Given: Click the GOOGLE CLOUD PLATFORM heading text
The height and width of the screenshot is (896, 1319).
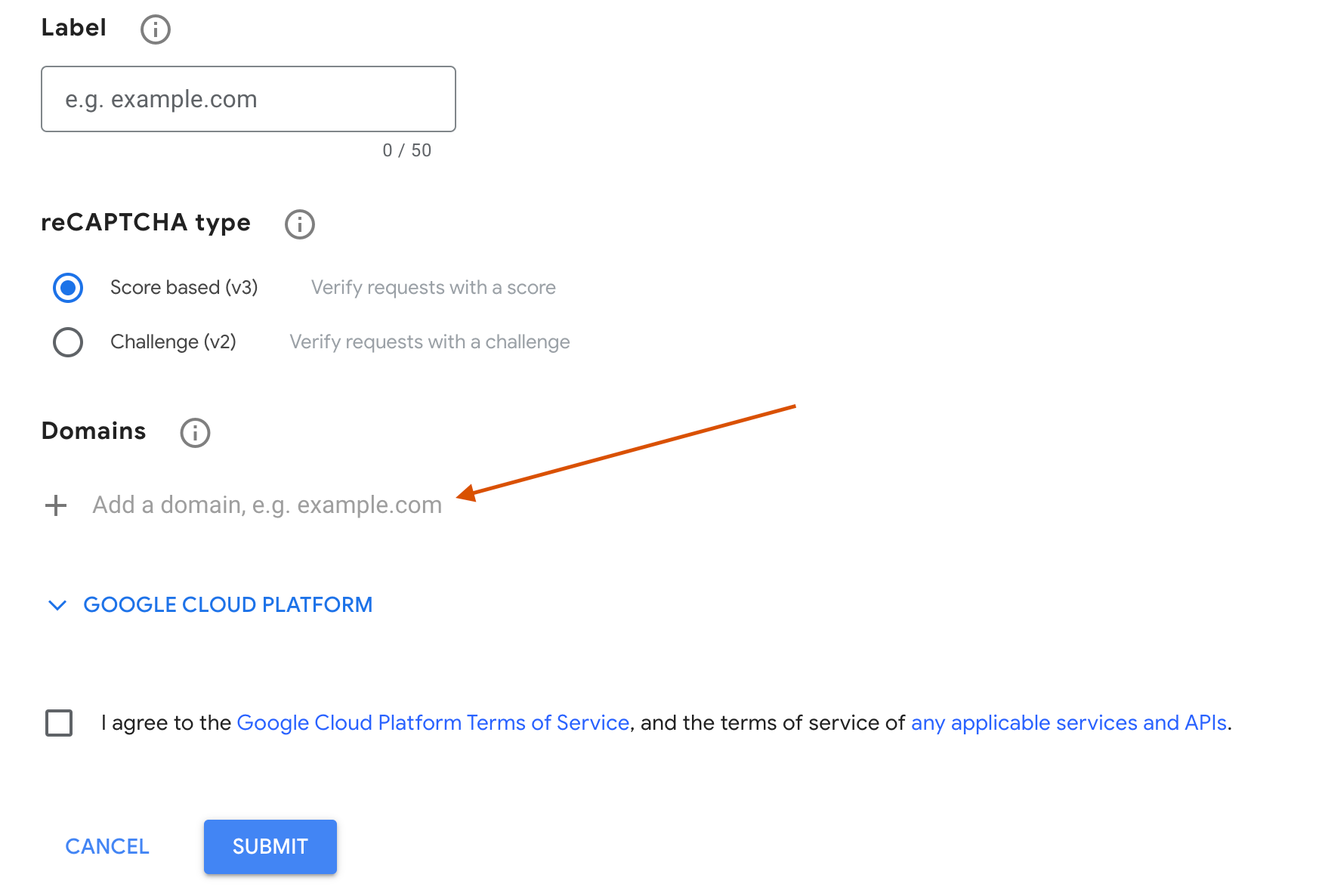Looking at the screenshot, I should pyautogui.click(x=228, y=604).
